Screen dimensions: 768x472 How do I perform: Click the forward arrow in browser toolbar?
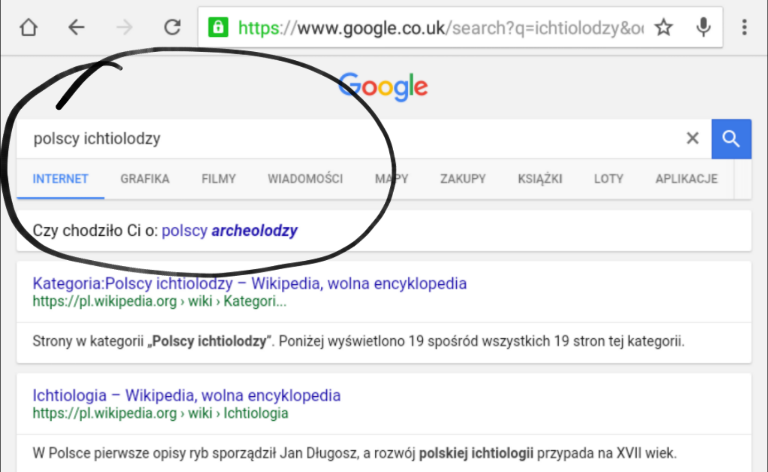(x=124, y=27)
